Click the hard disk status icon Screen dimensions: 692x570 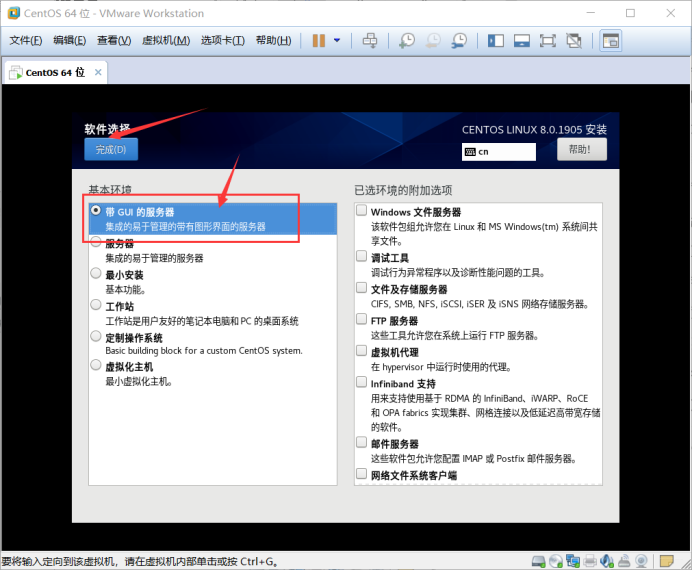539,561
